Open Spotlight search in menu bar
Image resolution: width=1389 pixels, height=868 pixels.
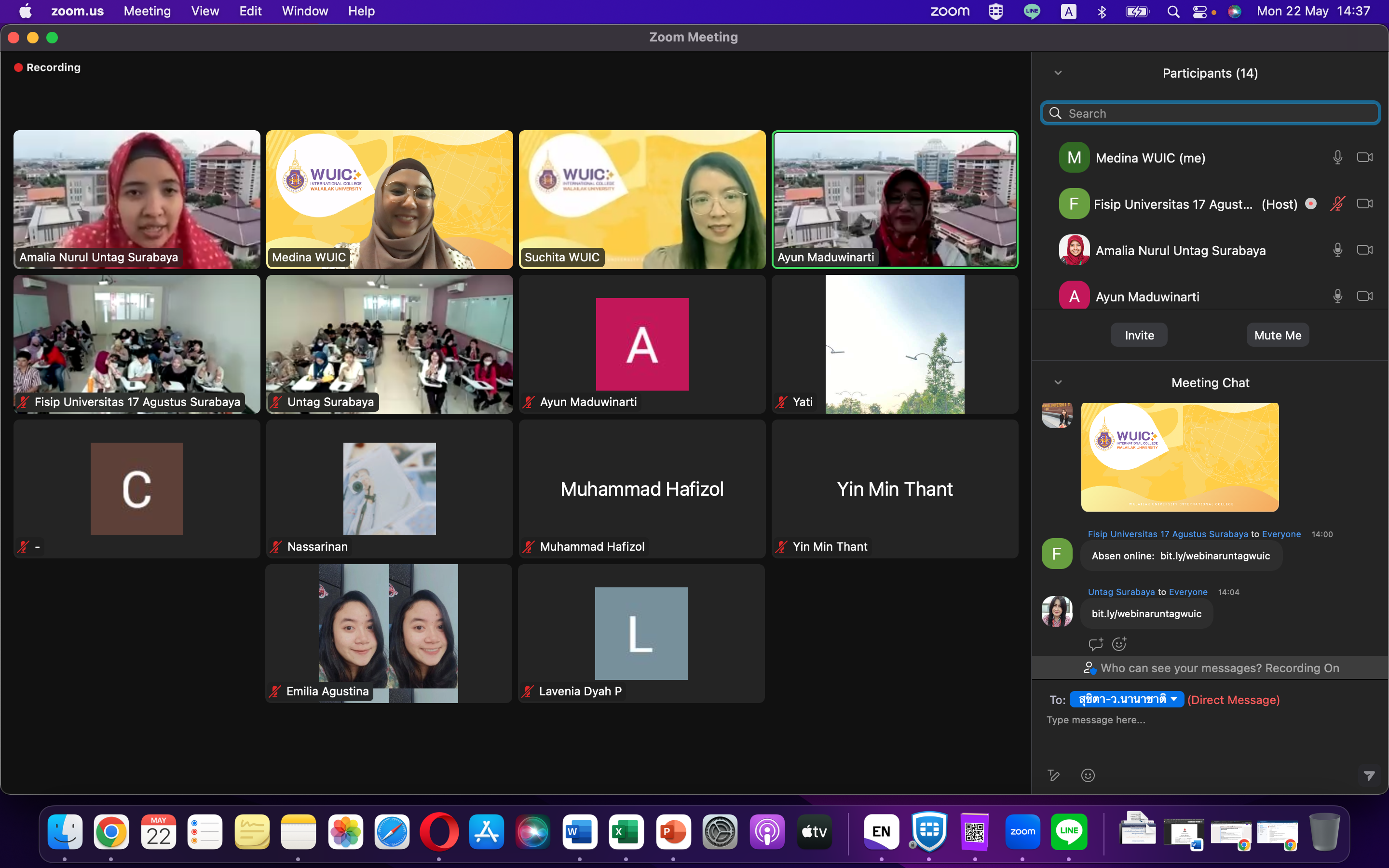tap(1173, 11)
